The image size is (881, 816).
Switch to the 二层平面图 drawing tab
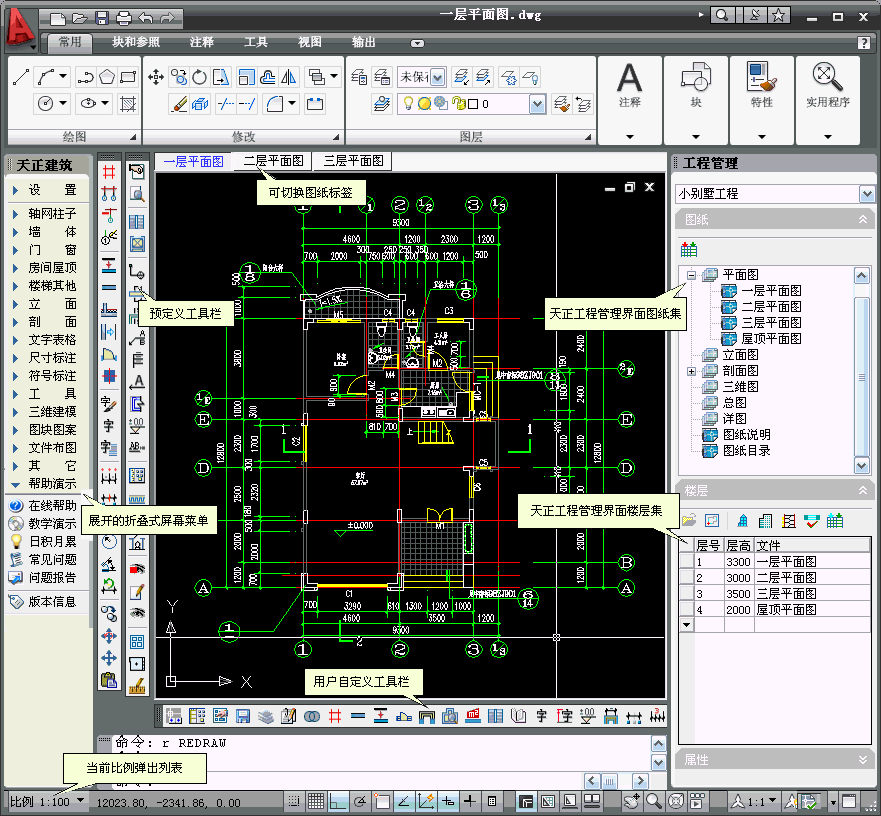point(273,161)
